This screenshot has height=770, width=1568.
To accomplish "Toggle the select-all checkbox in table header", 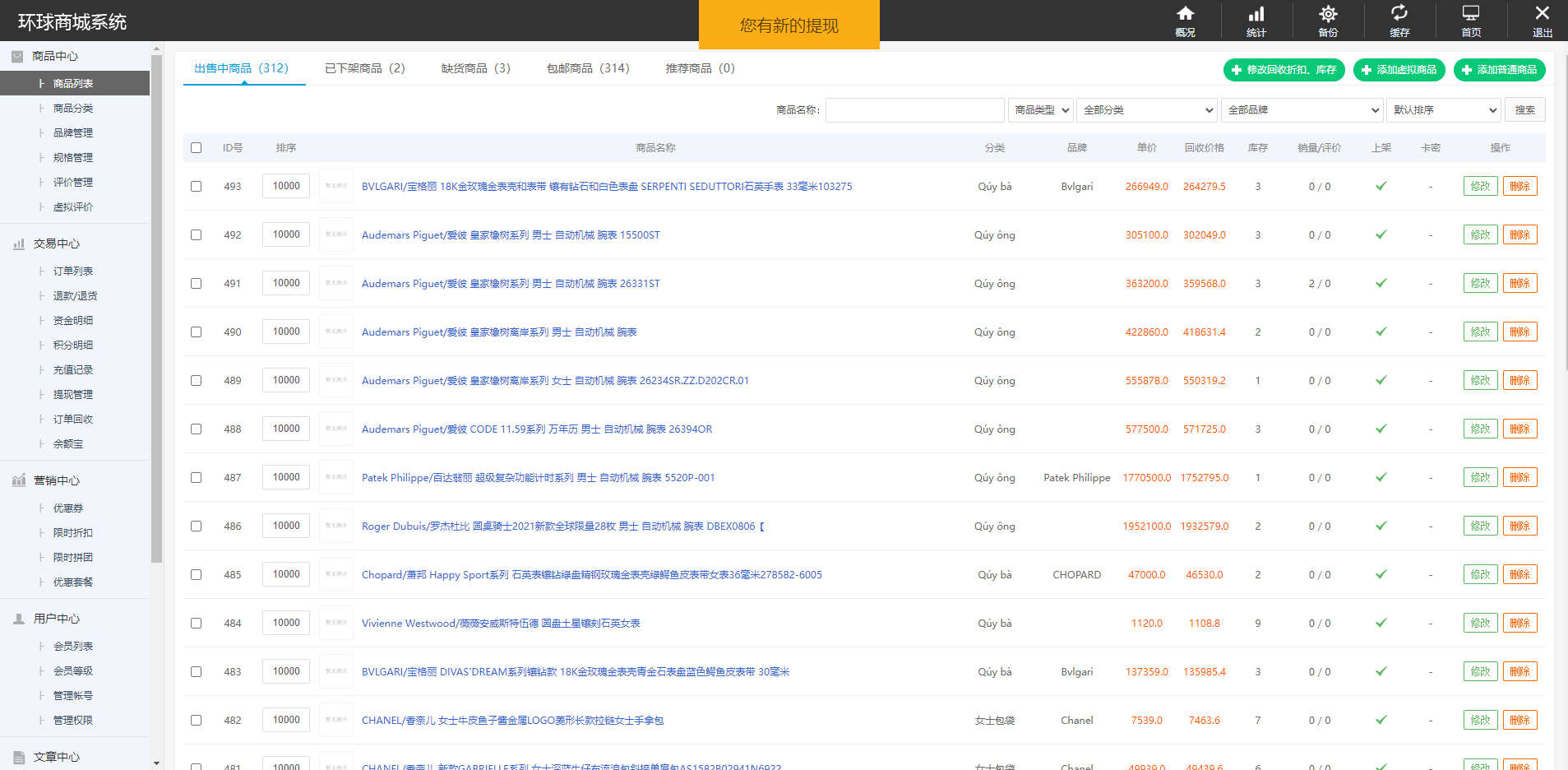I will click(x=196, y=148).
